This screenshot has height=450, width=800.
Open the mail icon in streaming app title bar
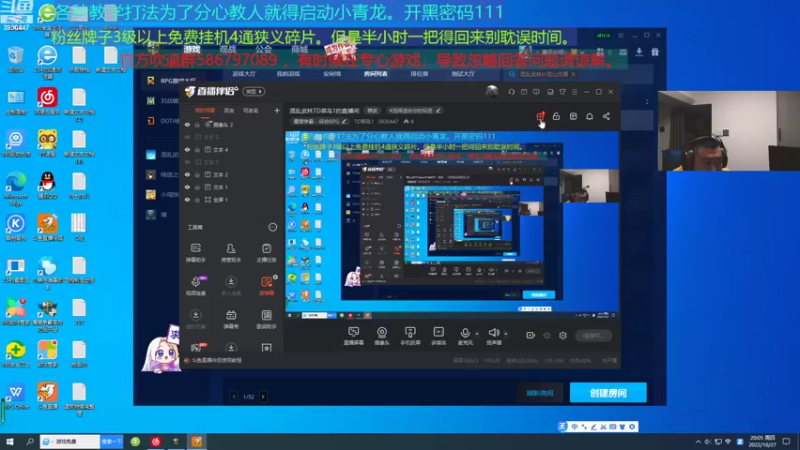[524, 92]
